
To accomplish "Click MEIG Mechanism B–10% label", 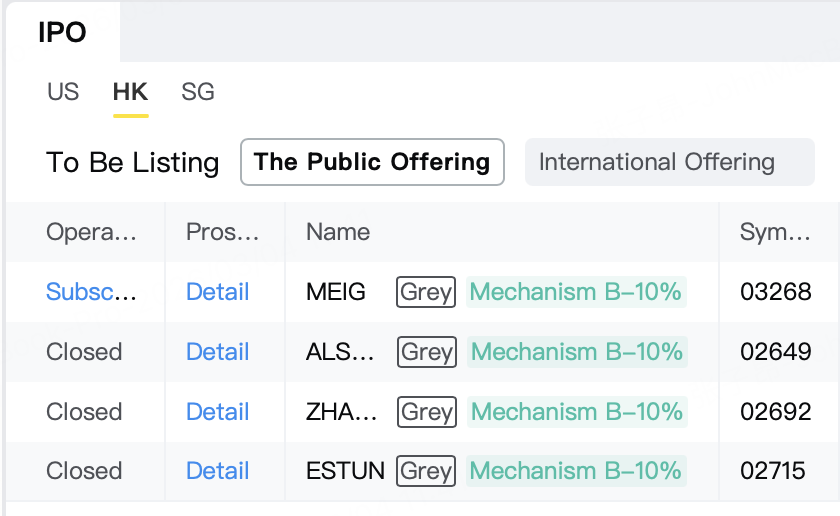I will (x=576, y=292).
